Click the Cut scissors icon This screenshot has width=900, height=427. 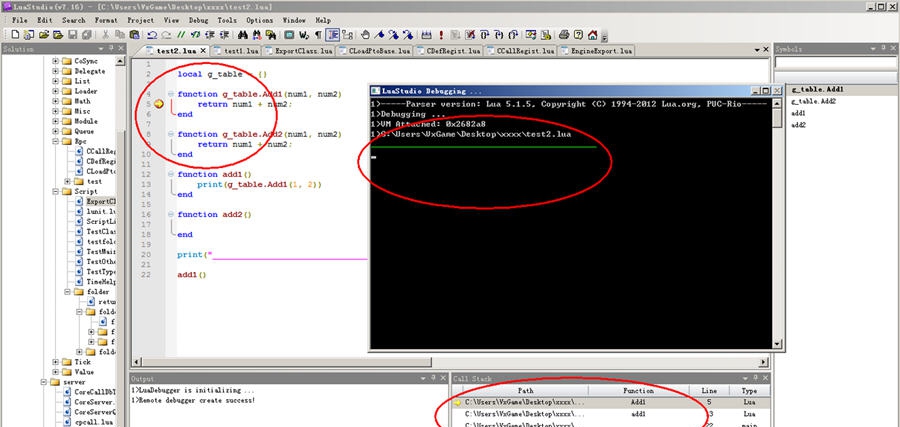pos(107,33)
